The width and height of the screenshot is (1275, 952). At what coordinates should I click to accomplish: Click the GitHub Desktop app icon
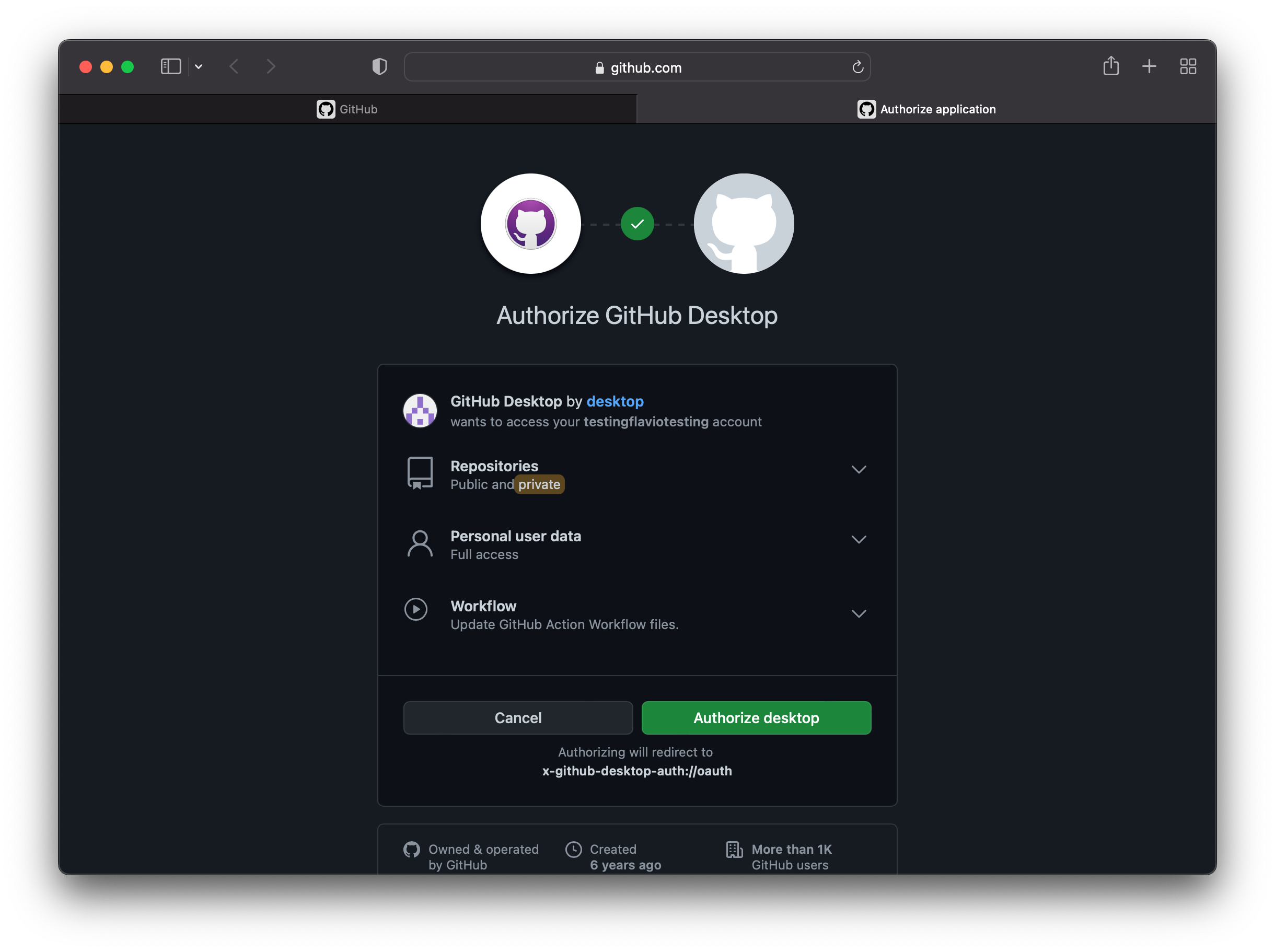420,410
